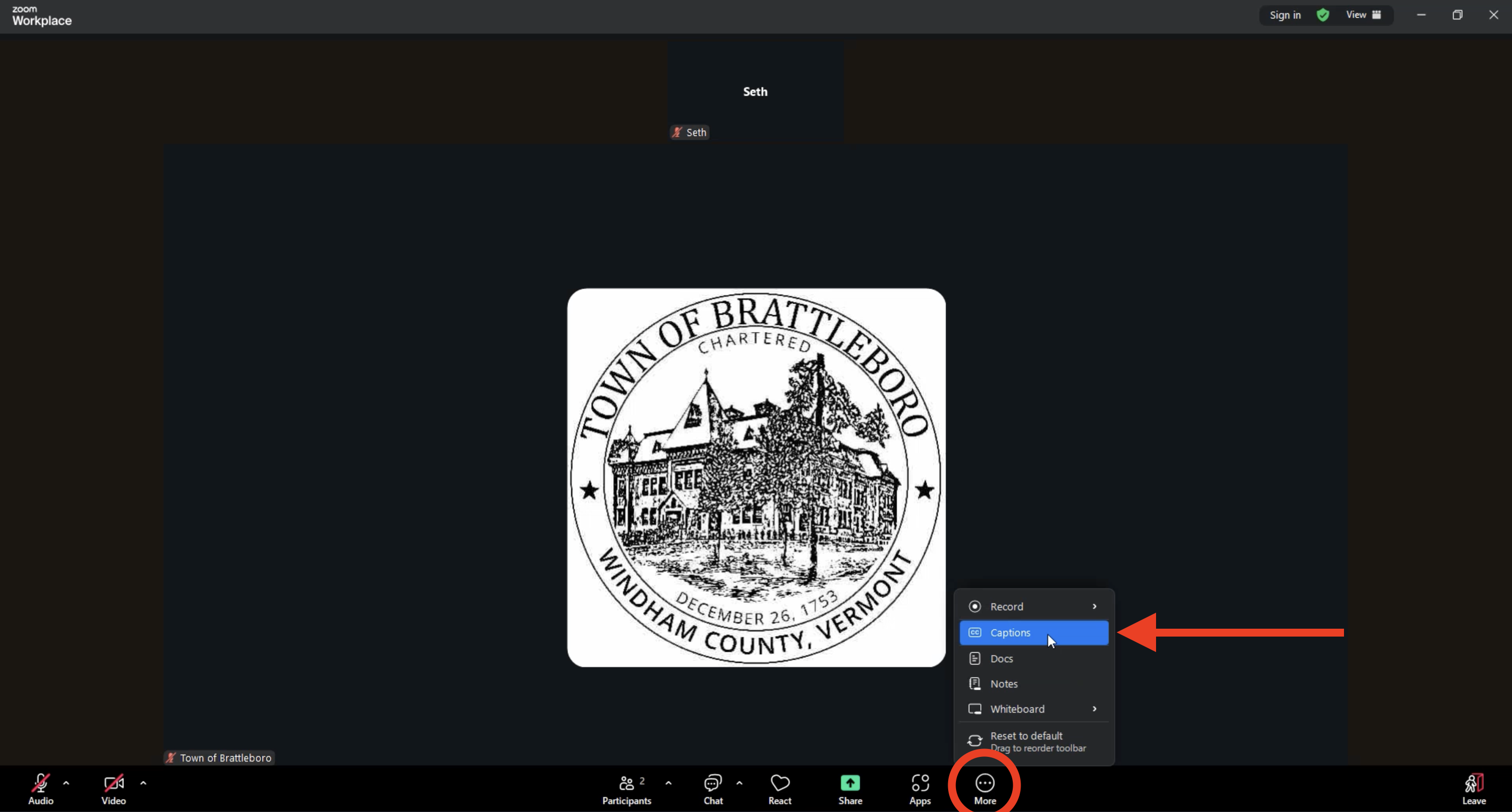Expand the Video settings chevron
Screen dimensions: 1512x812
click(143, 783)
